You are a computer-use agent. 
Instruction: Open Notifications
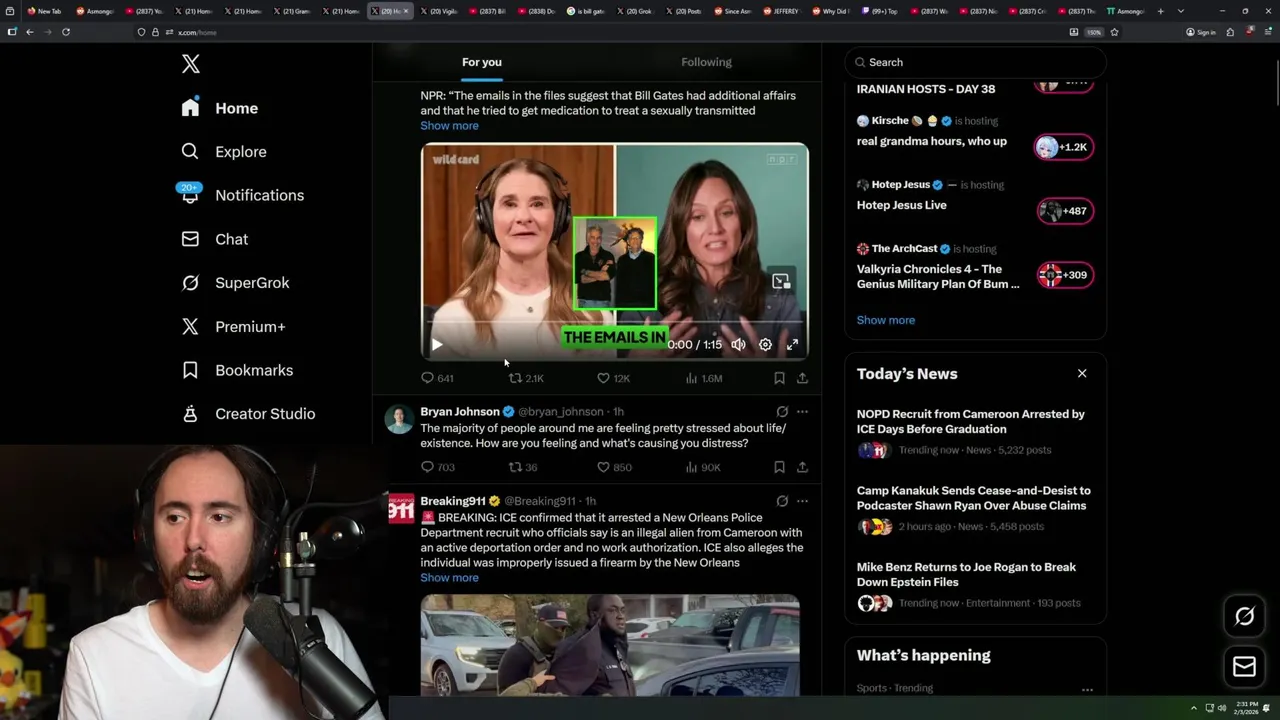(x=242, y=195)
